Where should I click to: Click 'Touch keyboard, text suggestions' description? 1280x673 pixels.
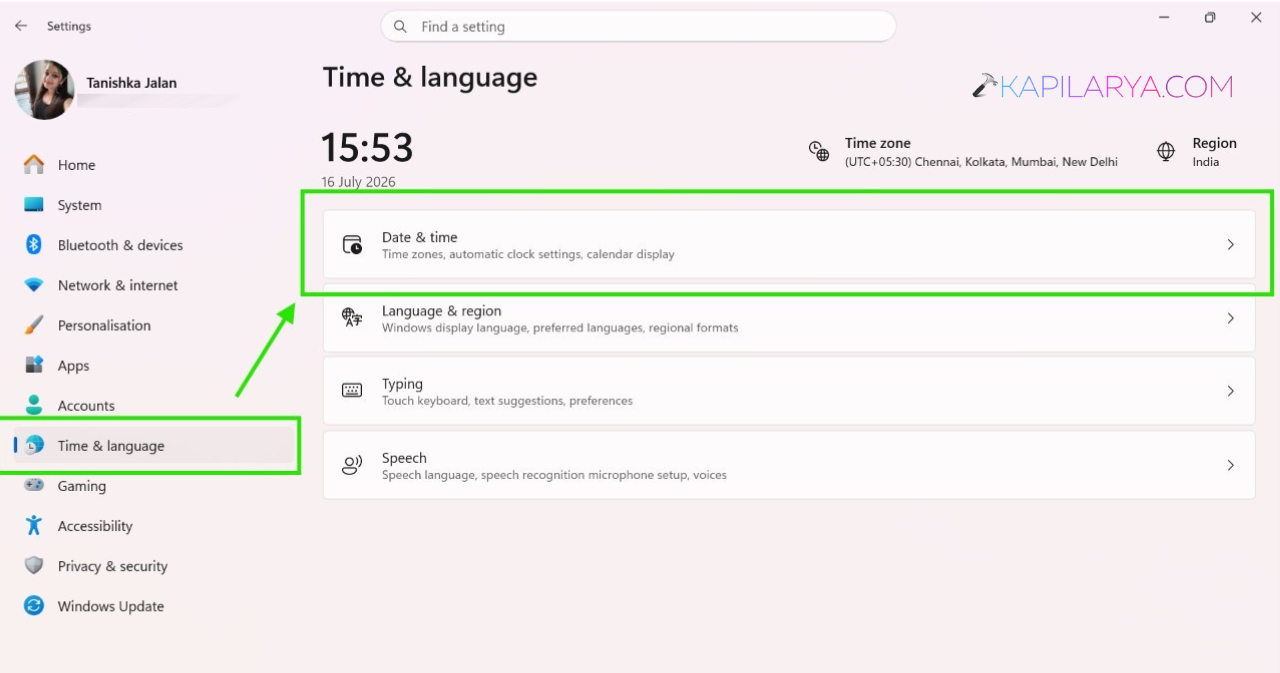507,401
